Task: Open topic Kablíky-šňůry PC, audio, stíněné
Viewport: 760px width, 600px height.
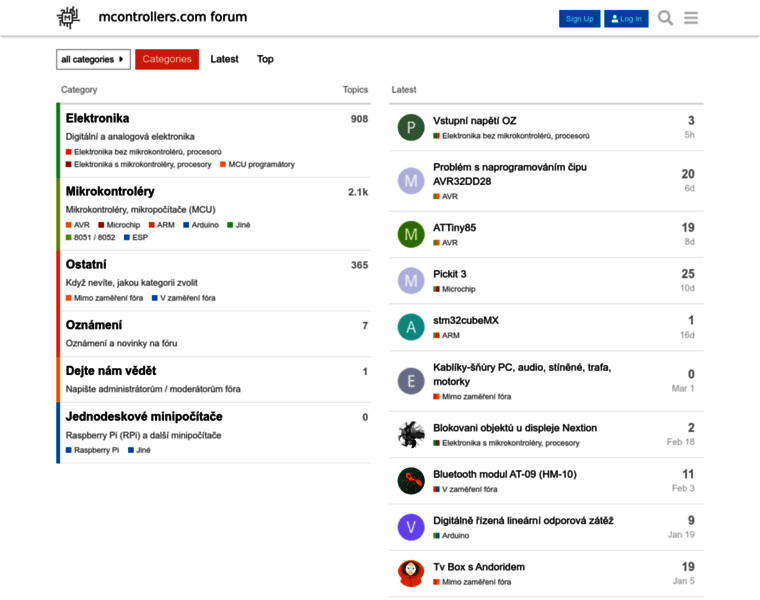Action: pyautogui.click(x=522, y=374)
